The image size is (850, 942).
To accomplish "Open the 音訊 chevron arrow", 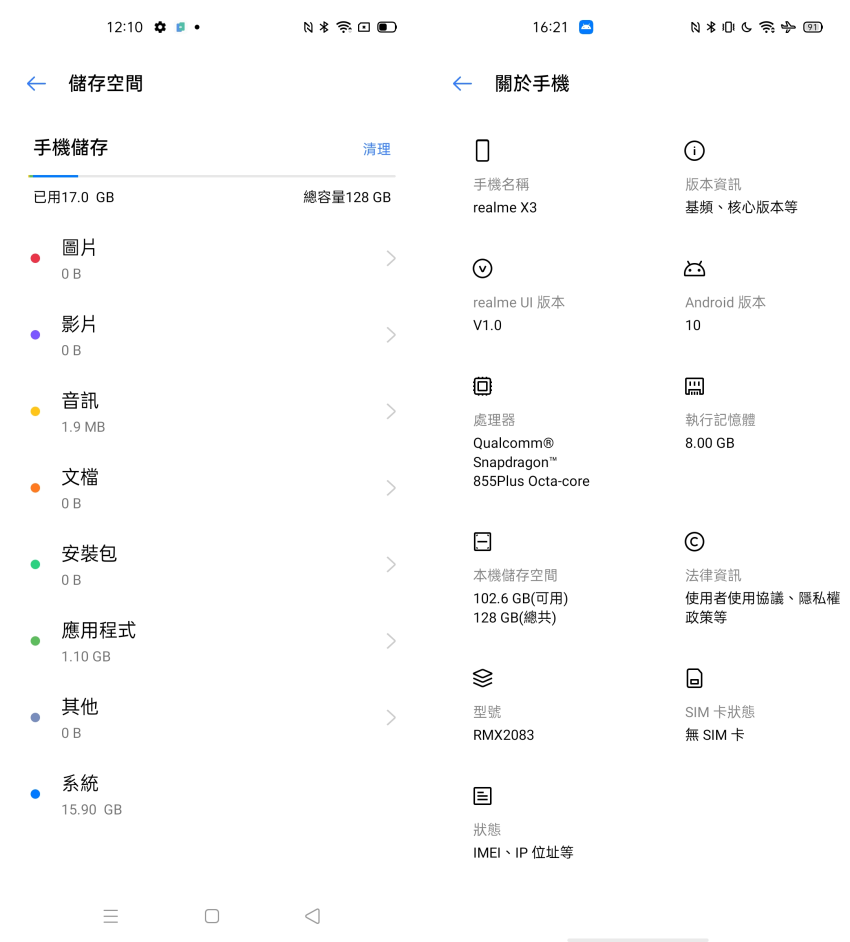I will tap(391, 412).
